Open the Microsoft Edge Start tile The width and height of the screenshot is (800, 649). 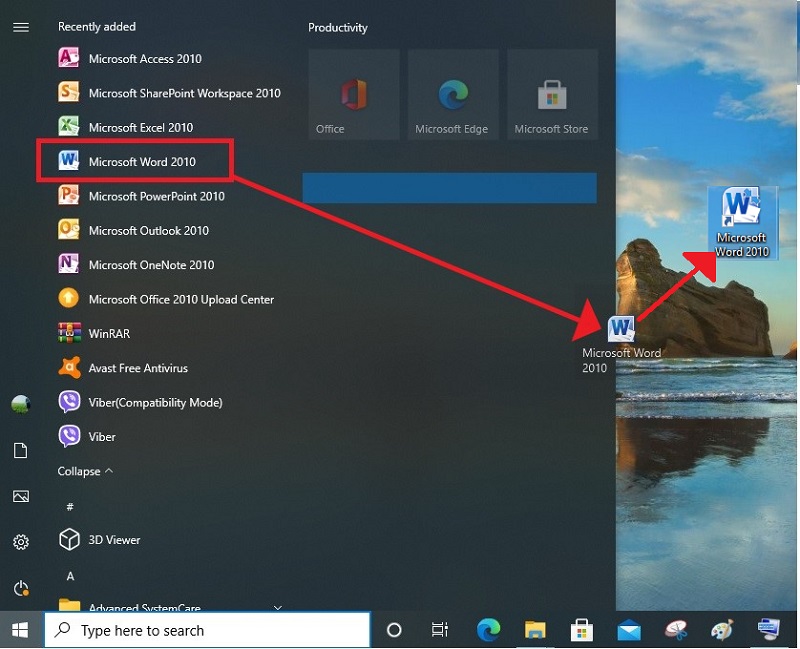coord(452,96)
